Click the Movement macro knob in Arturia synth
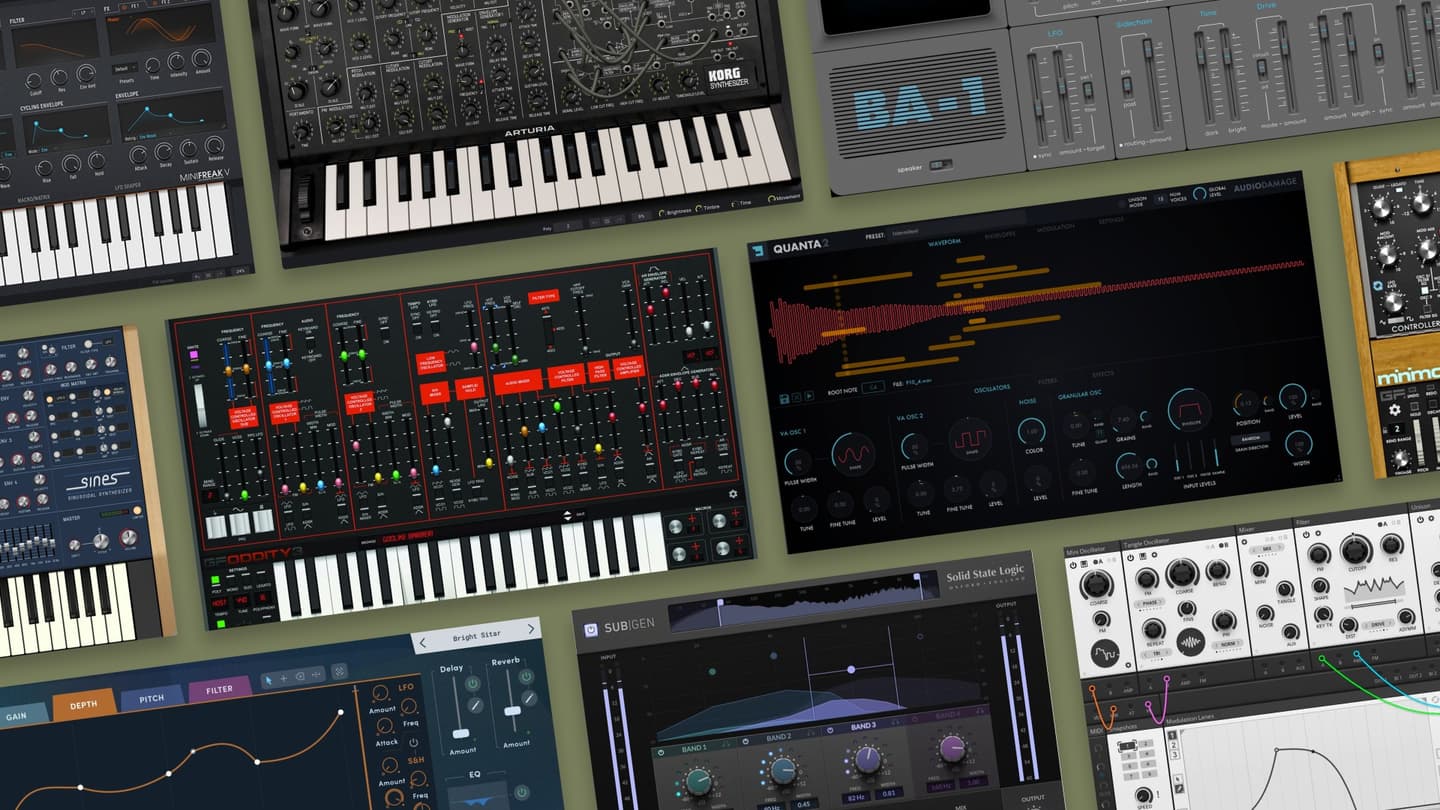Viewport: 1440px width, 810px height. coord(771,198)
